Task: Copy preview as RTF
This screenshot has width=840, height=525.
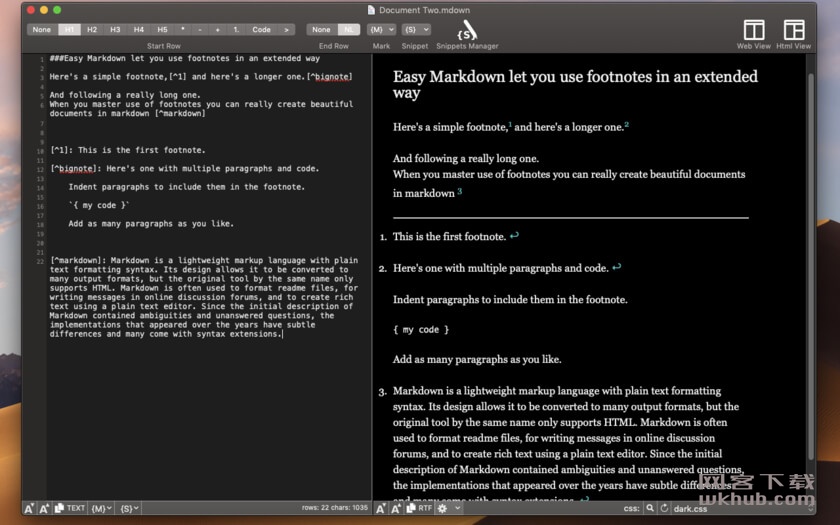Action: click(x=419, y=508)
